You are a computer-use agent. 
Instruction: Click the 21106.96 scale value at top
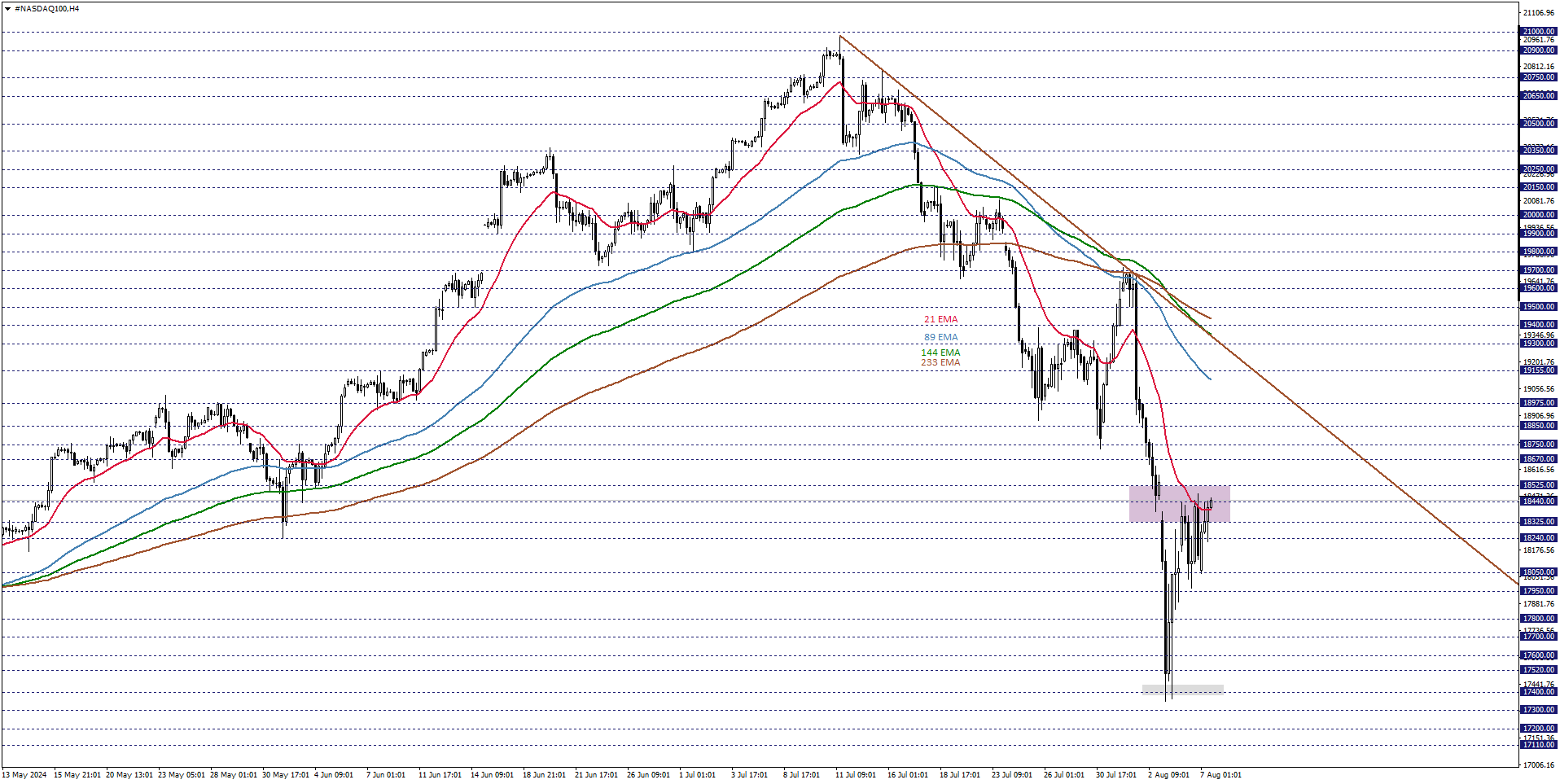click(1539, 13)
